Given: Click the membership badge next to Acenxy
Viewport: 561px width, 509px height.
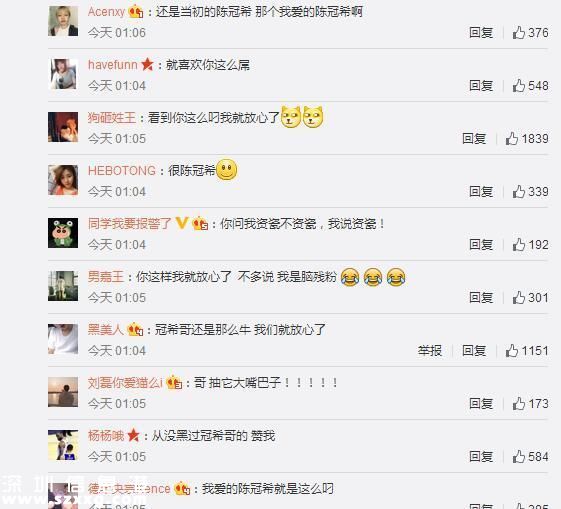Looking at the screenshot, I should 136,12.
